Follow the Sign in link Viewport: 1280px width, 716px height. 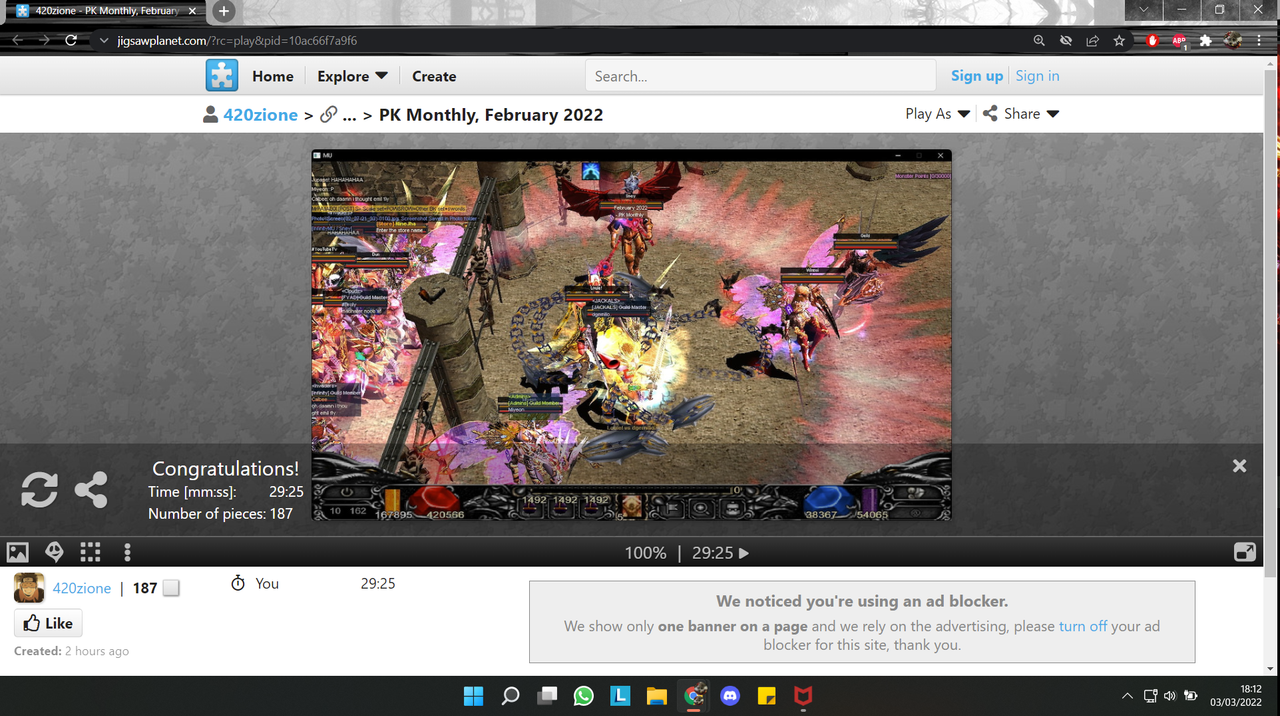pos(1037,76)
